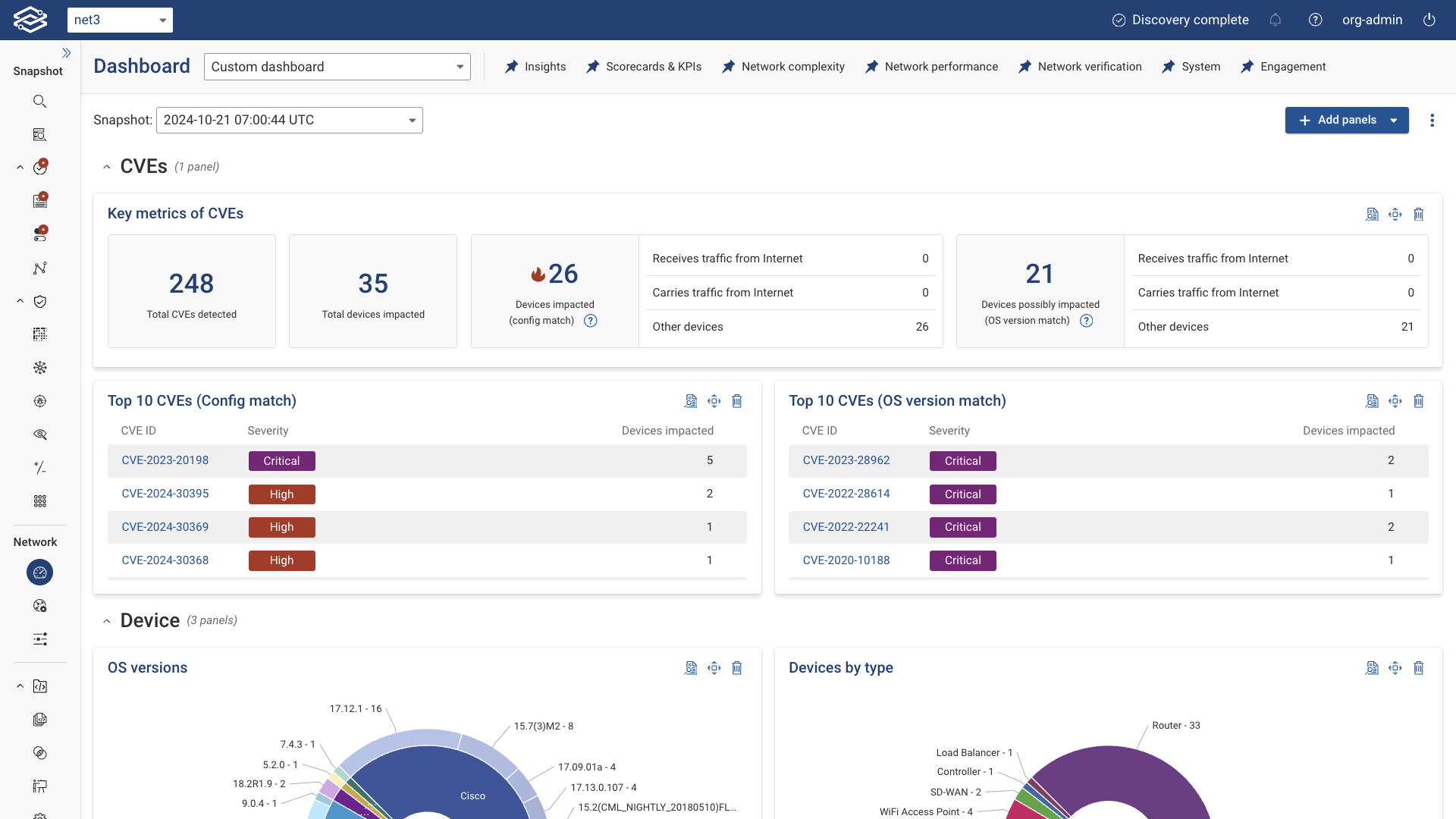
Task: Expand the left sidebar with double chevron
Action: pyautogui.click(x=66, y=53)
